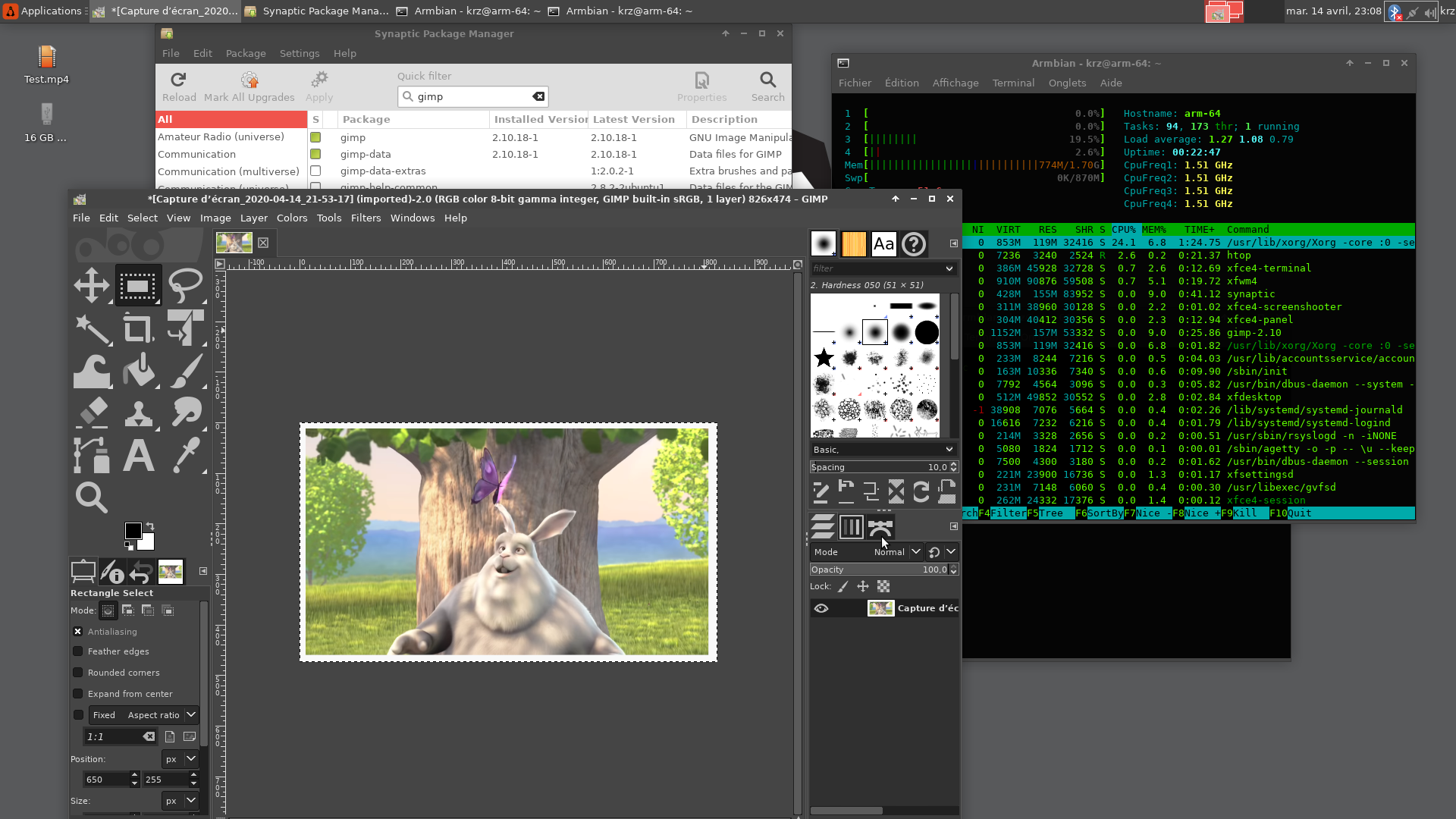Select the Clone stamp tool

[138, 413]
